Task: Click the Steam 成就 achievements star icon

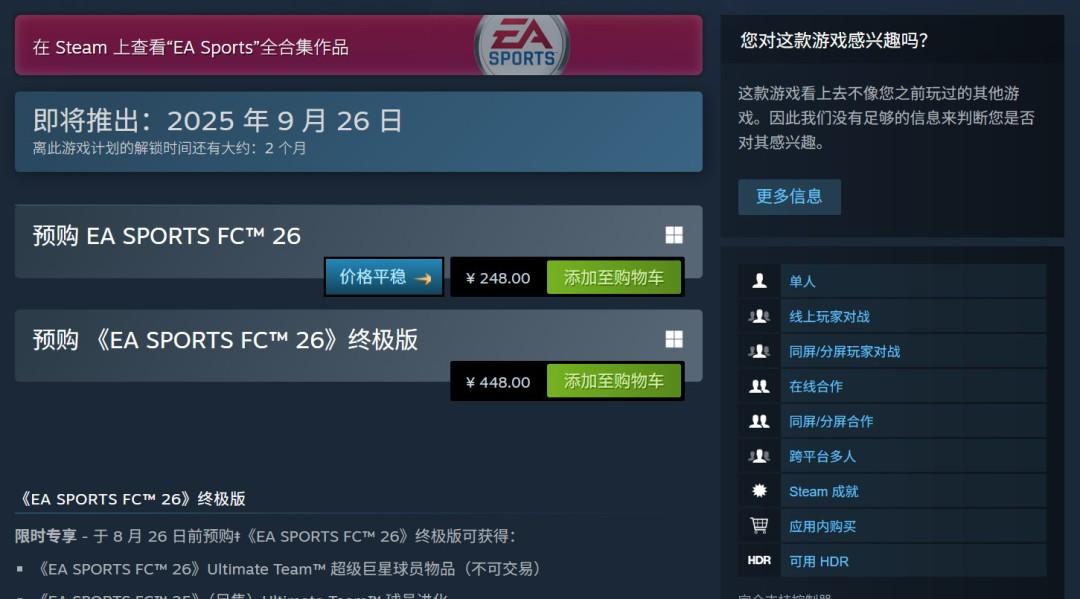Action: coord(759,491)
